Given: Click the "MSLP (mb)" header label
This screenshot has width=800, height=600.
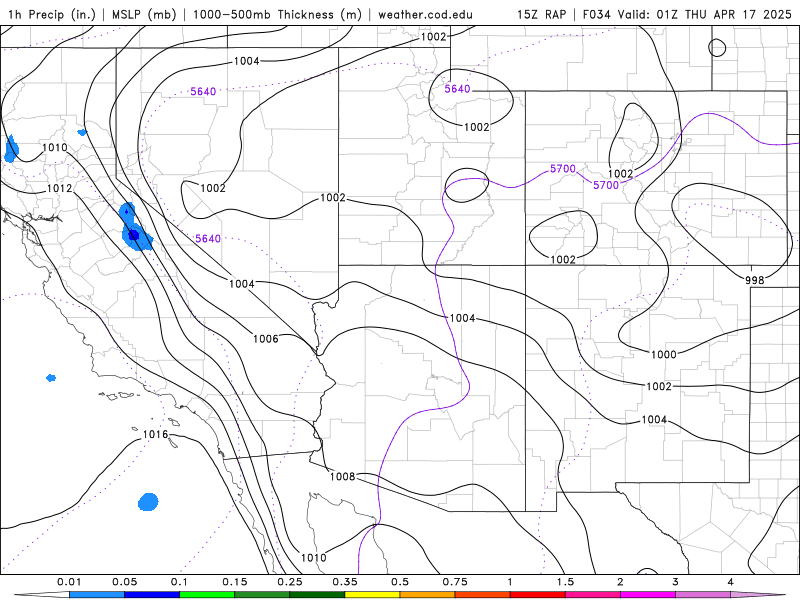Looking at the screenshot, I should tap(144, 14).
